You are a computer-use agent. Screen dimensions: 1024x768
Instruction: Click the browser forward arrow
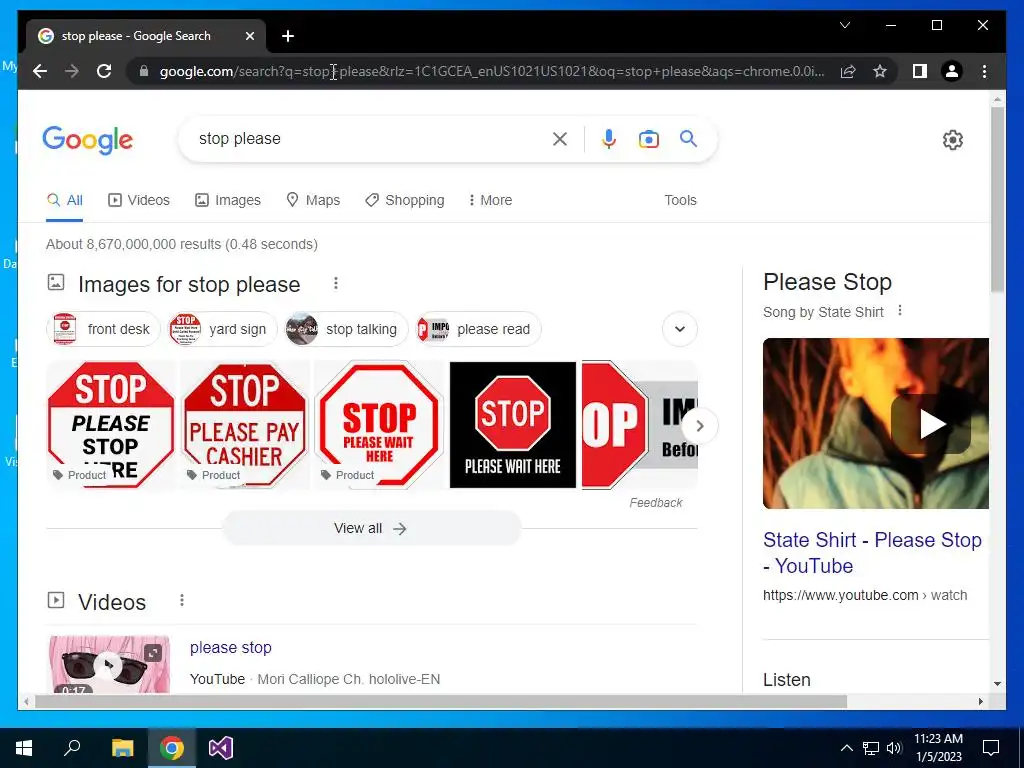(72, 71)
